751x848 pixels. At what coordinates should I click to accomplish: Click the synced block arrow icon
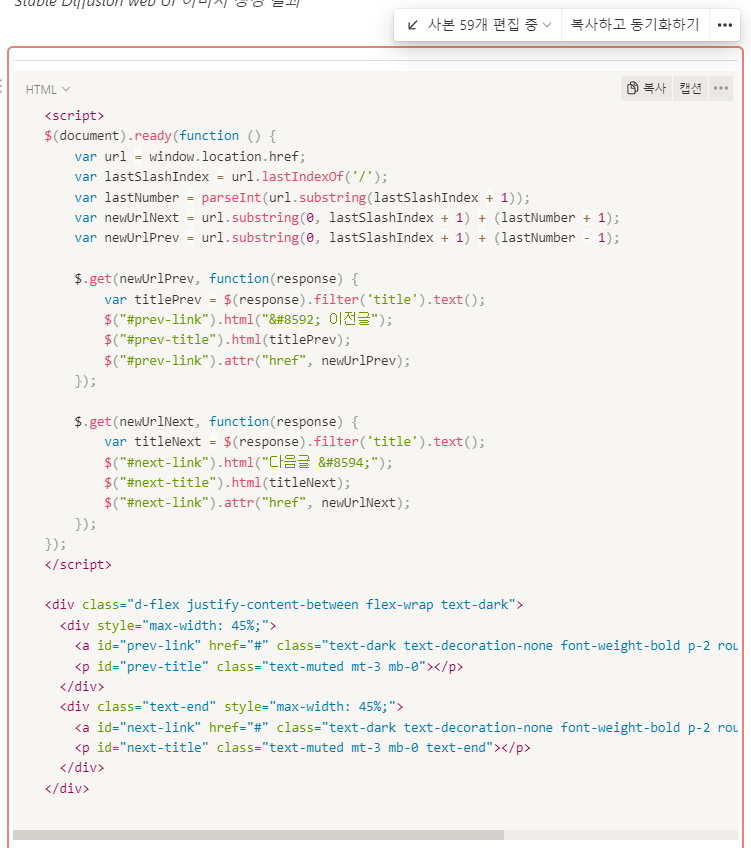click(413, 25)
